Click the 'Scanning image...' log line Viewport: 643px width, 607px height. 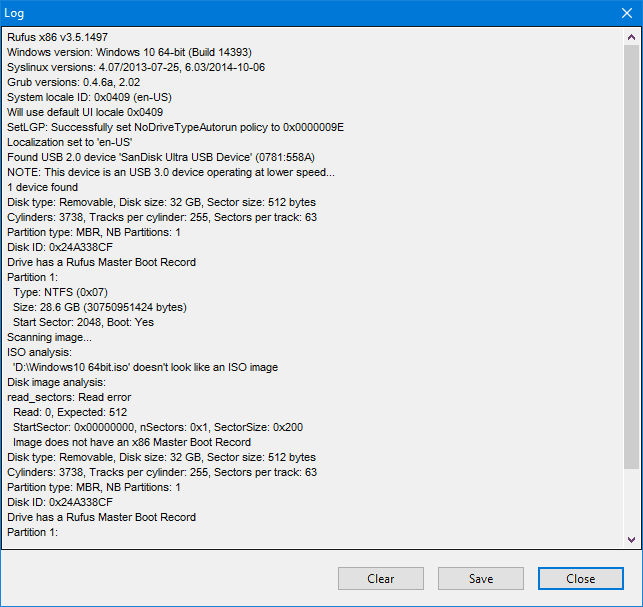coord(49,337)
